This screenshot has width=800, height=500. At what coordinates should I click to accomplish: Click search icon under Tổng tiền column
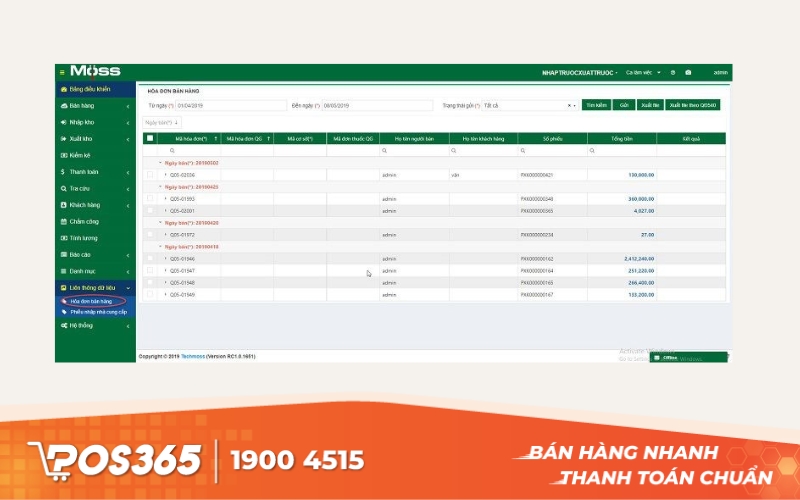pos(592,151)
